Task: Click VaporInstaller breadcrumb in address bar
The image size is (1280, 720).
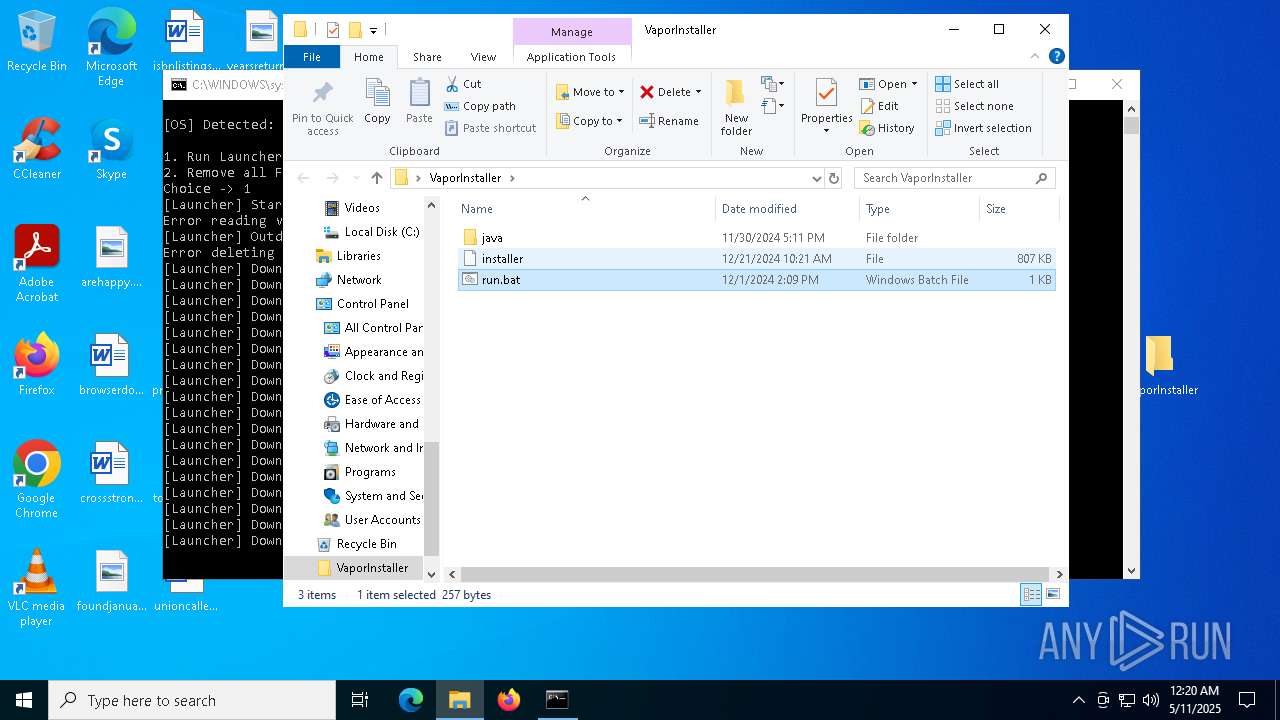Action: click(x=465, y=178)
